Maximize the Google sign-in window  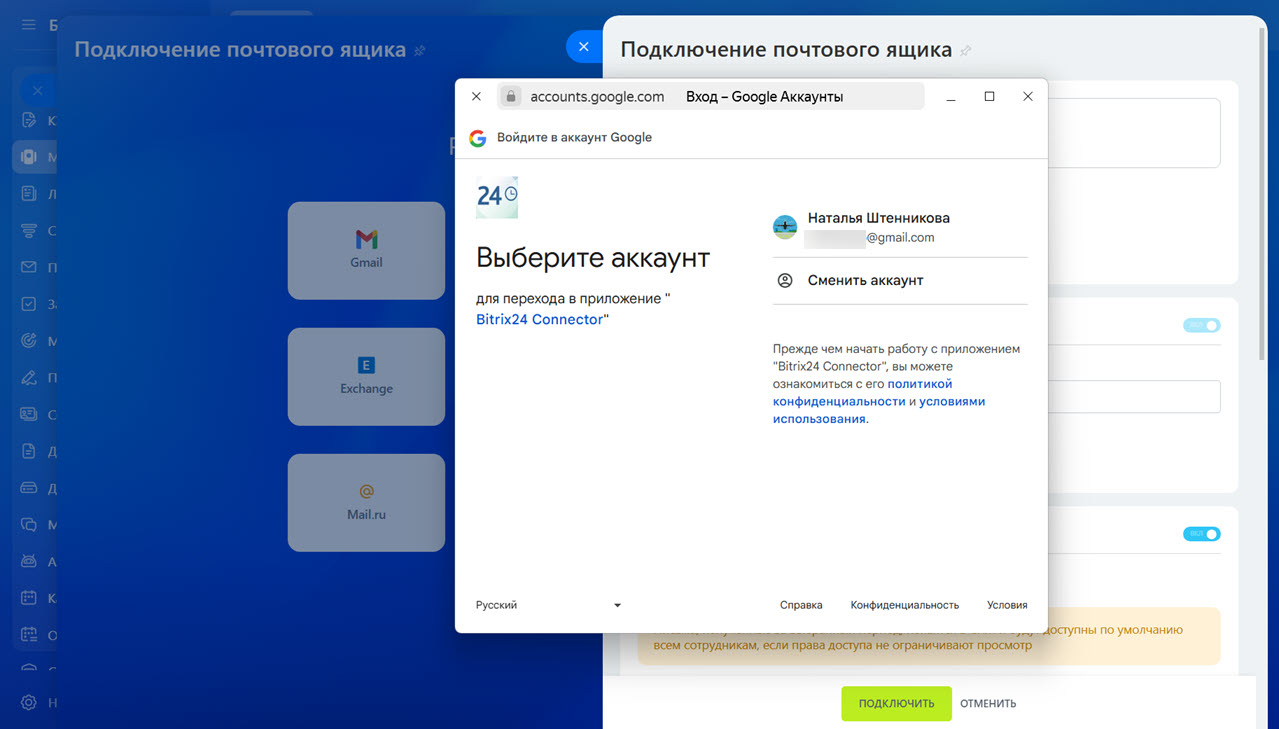pyautogui.click(x=989, y=97)
